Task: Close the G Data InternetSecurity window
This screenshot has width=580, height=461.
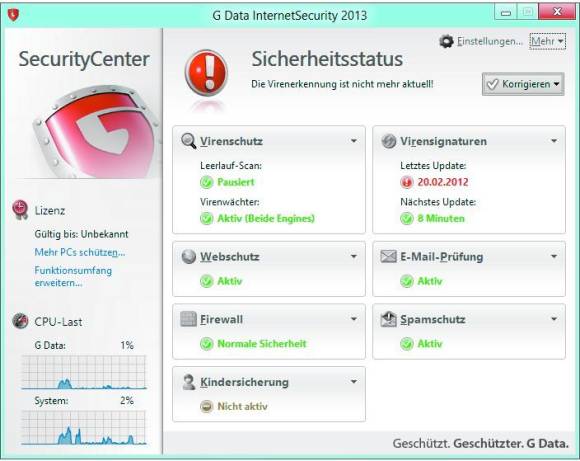Action: 557,12
